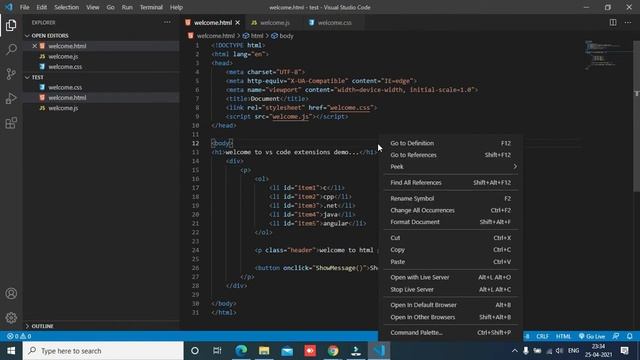Screen dimensions: 640x360
Task: Click the feedback icon in status bar
Action: [x=616, y=336]
